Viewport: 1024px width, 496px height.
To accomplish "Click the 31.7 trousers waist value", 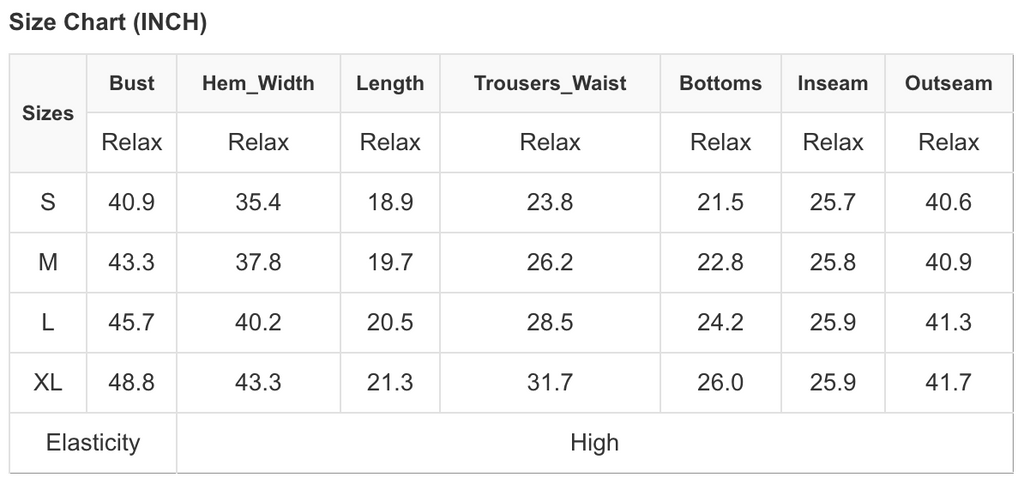I will pos(550,382).
